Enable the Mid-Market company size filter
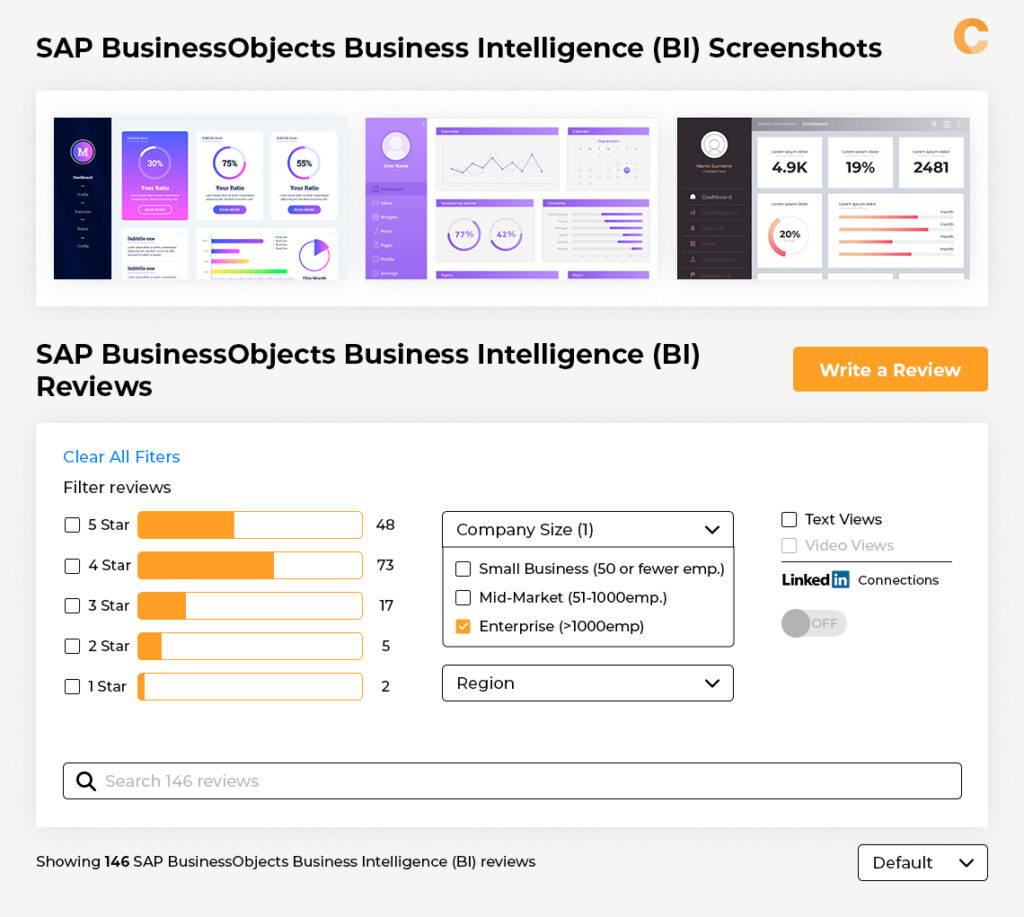The height and width of the screenshot is (917, 1024). click(462, 597)
